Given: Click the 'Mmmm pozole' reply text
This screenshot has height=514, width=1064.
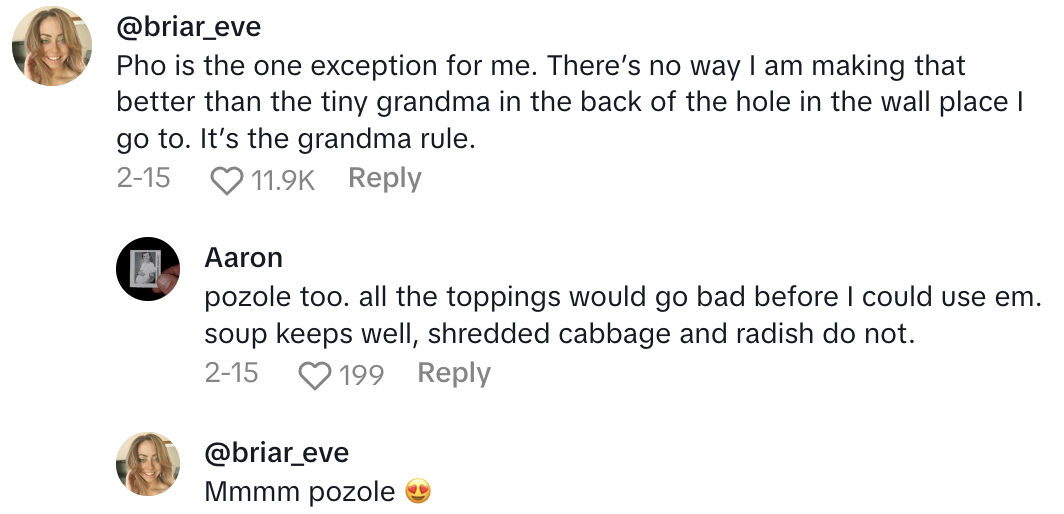Looking at the screenshot, I should (299, 492).
